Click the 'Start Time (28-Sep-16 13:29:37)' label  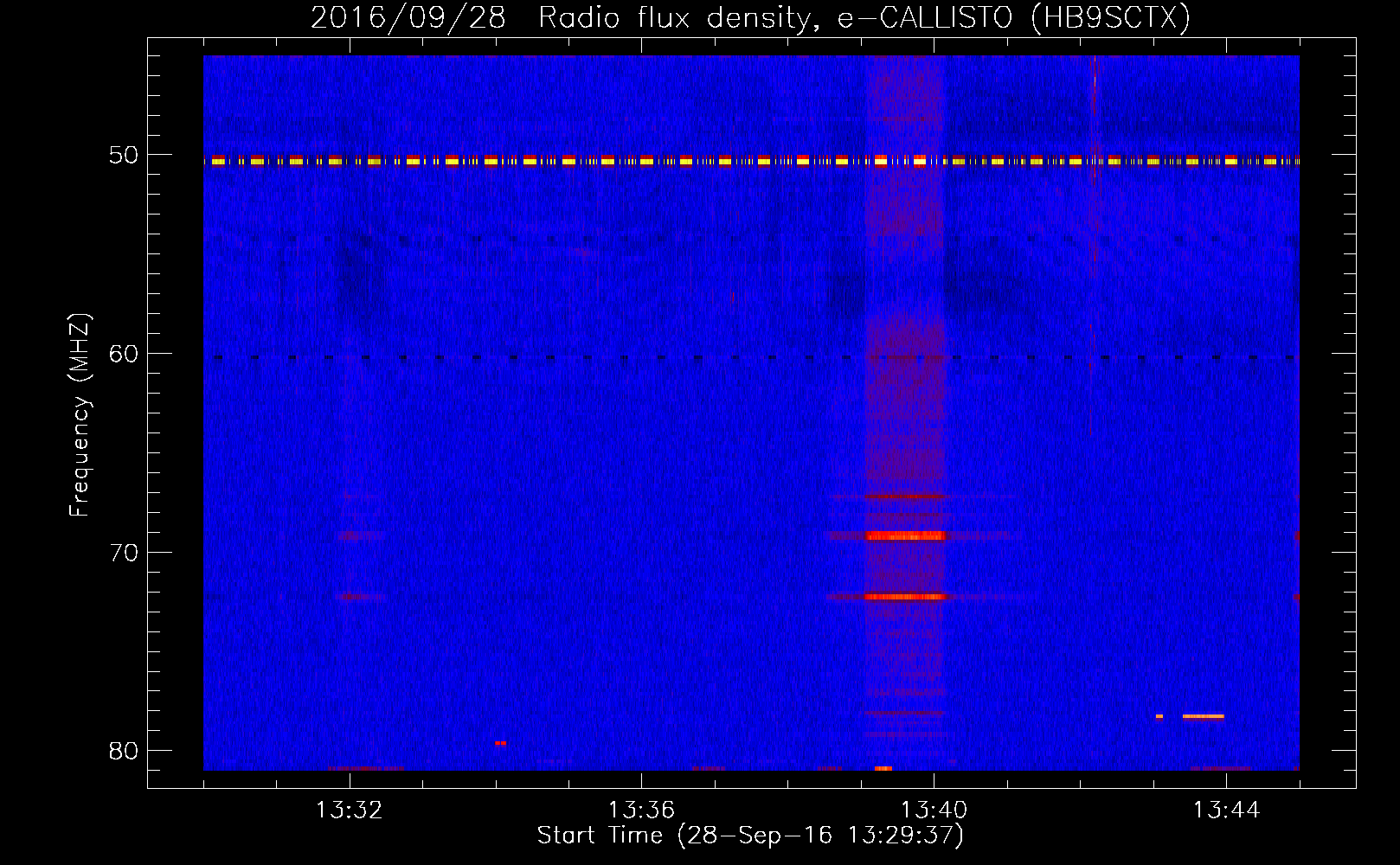pos(749,836)
